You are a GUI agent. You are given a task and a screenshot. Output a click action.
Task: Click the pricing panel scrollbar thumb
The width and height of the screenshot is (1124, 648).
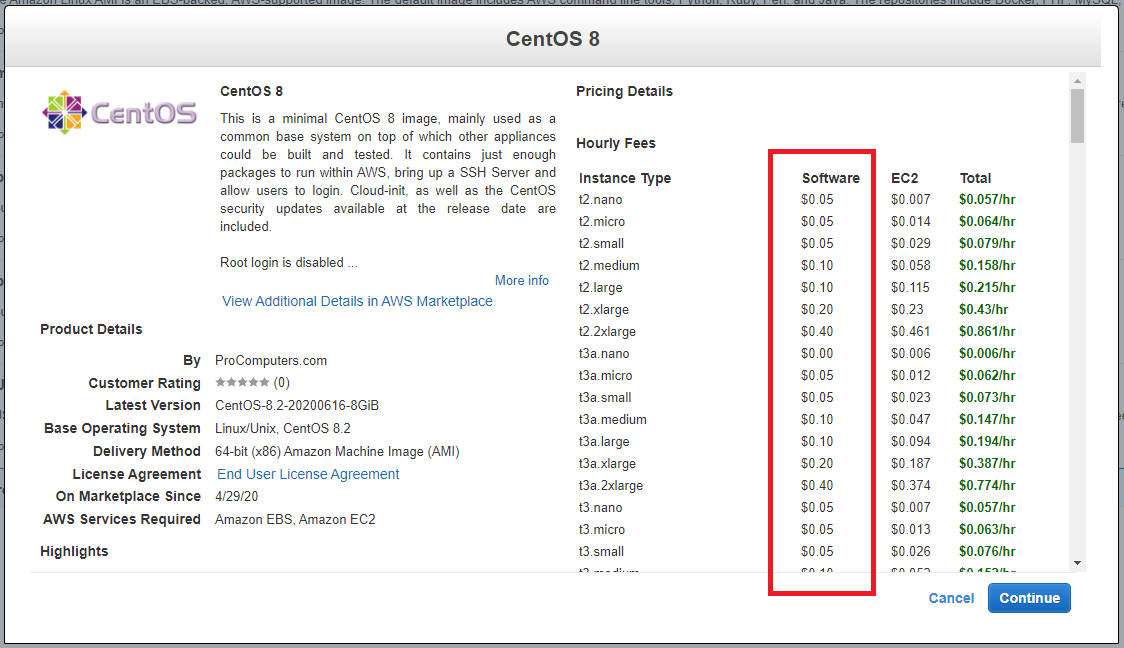pyautogui.click(x=1077, y=115)
